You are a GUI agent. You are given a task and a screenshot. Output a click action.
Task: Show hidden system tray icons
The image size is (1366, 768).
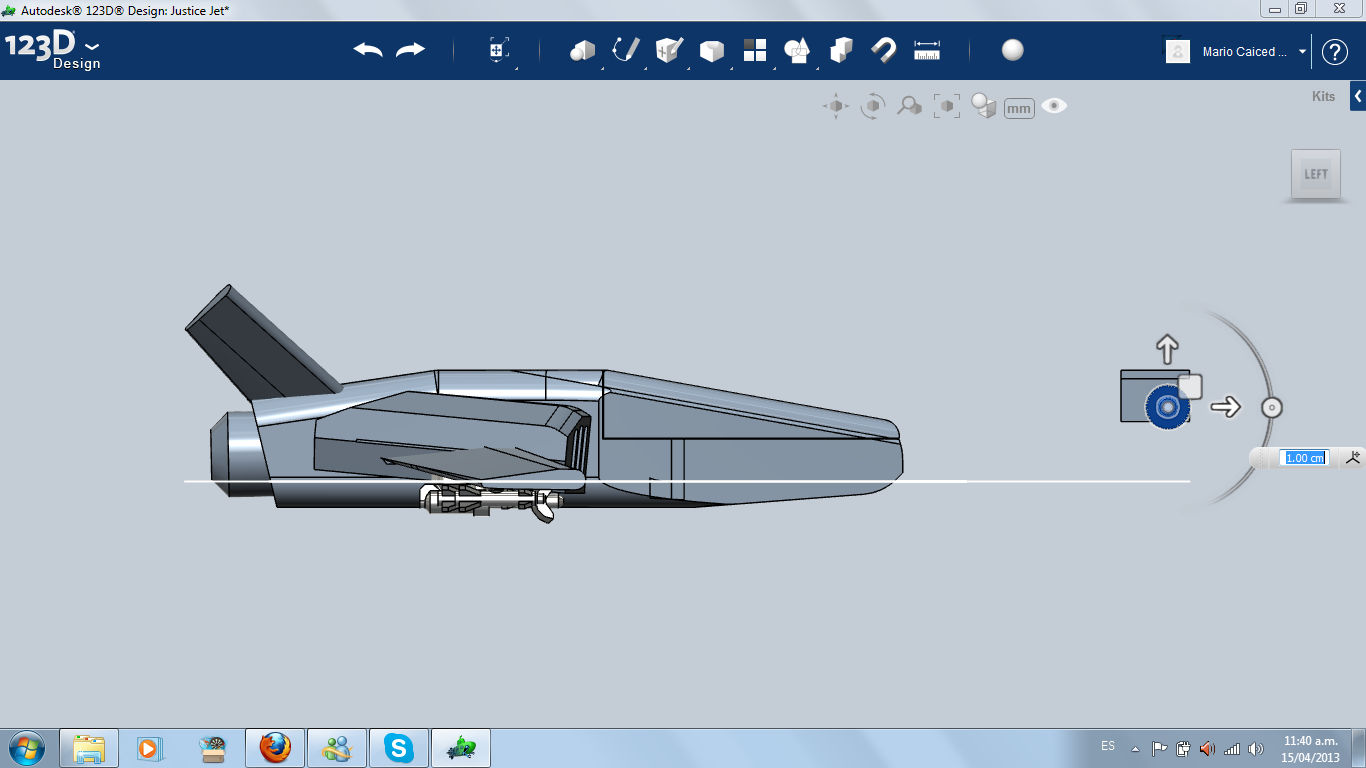[1135, 748]
